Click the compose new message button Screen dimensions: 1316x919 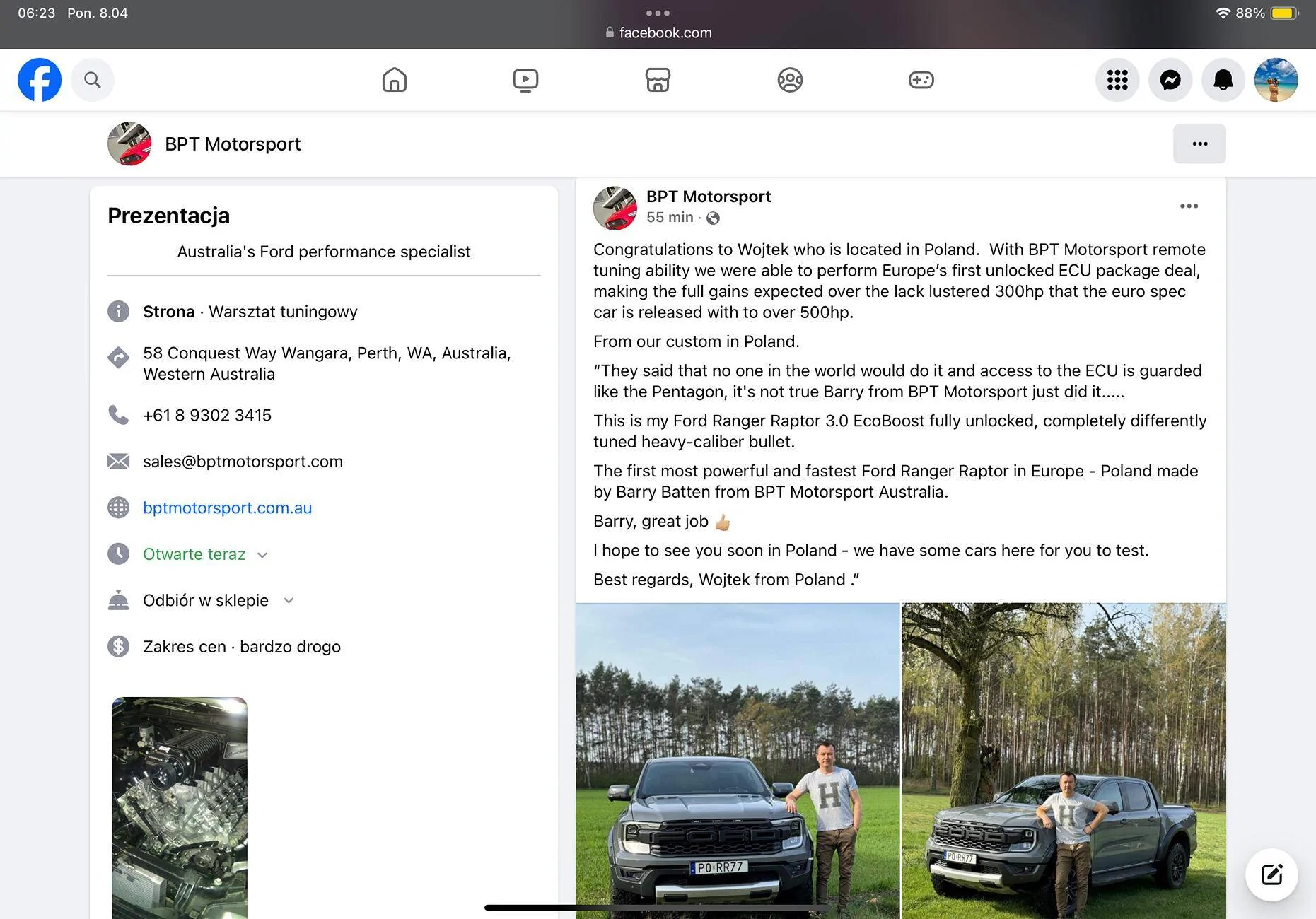click(1271, 874)
